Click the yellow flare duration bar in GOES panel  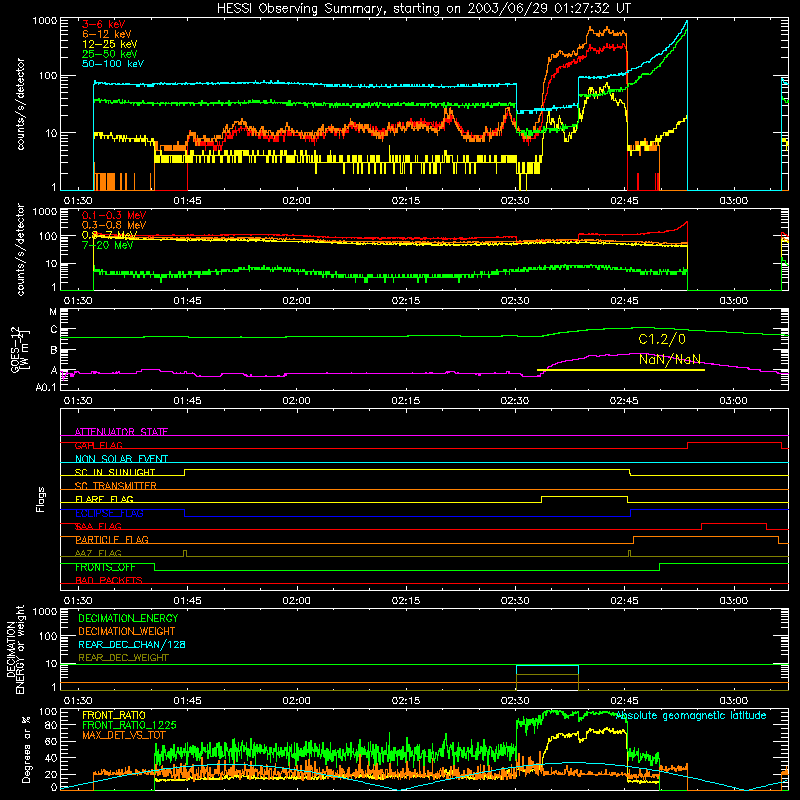pyautogui.click(x=621, y=370)
